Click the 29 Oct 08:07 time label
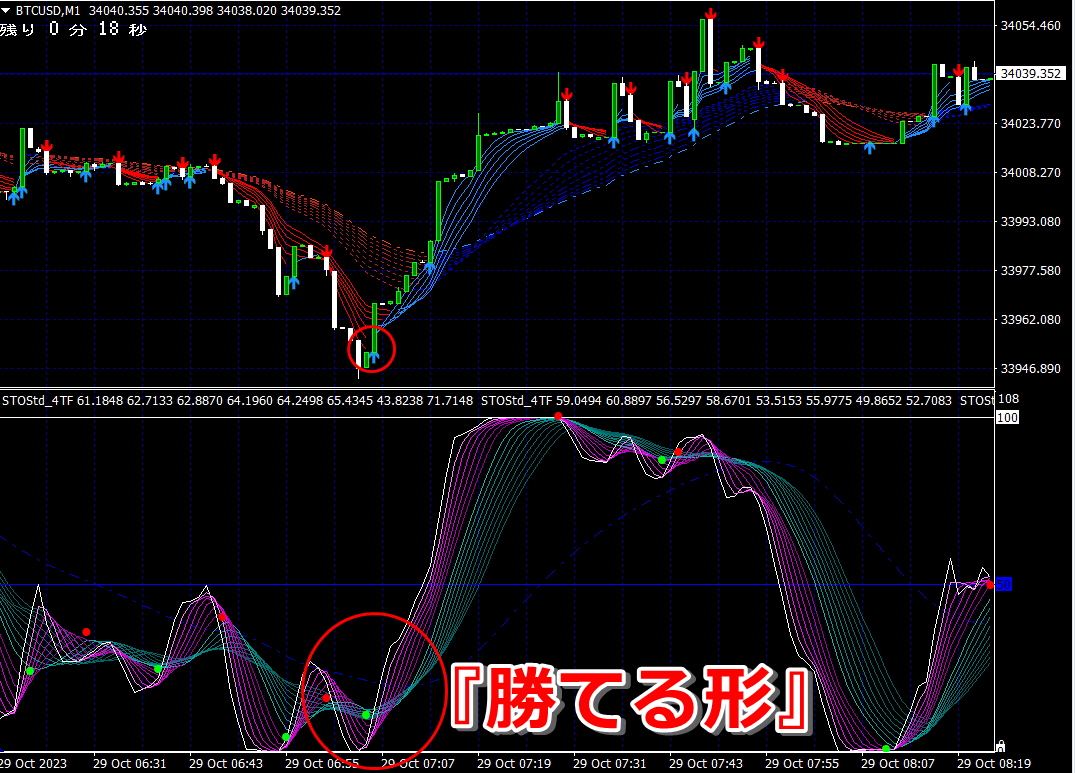This screenshot has width=1075, height=773. (897, 763)
